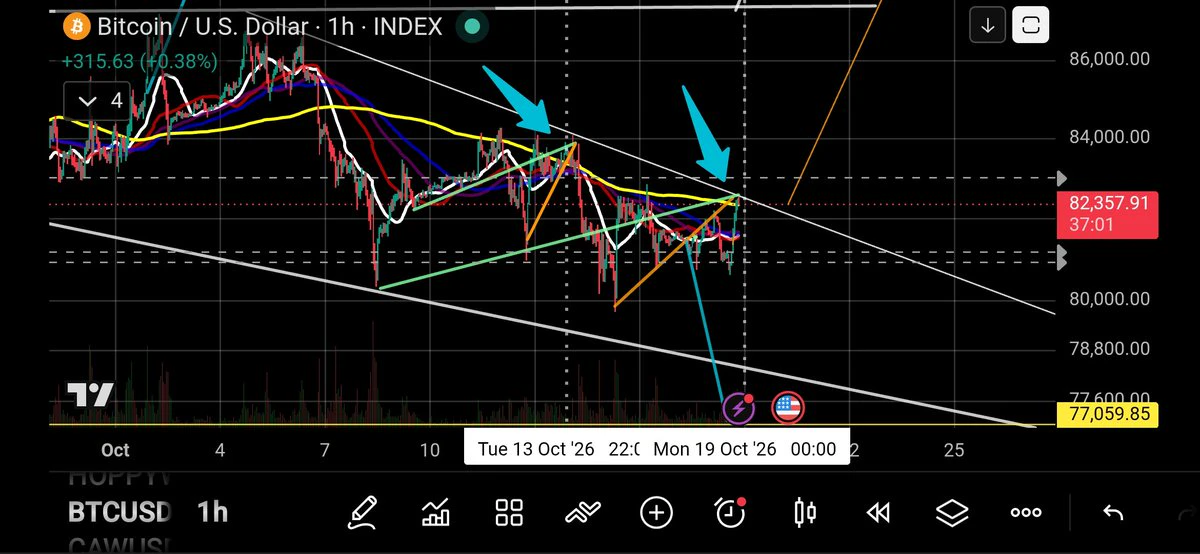The height and width of the screenshot is (554, 1200).
Task: Click the 78,800.00 price axis label
Action: coord(1109,349)
